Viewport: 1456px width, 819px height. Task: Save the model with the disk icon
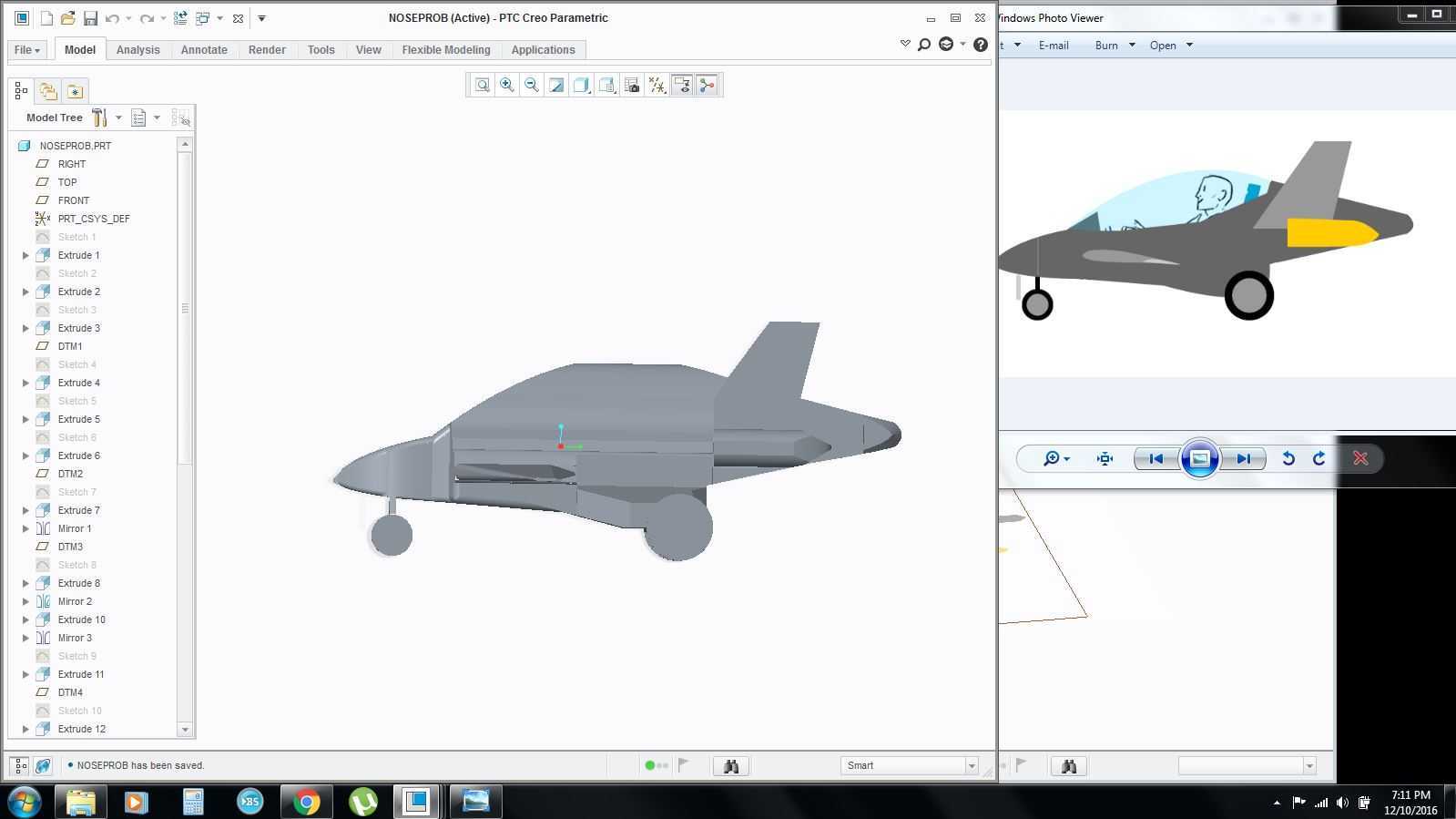pos(90,18)
